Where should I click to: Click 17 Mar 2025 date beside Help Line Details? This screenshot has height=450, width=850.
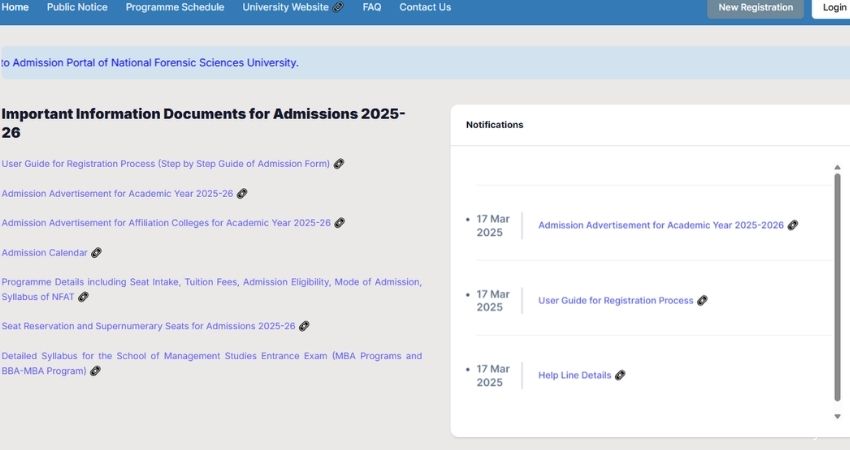point(493,376)
